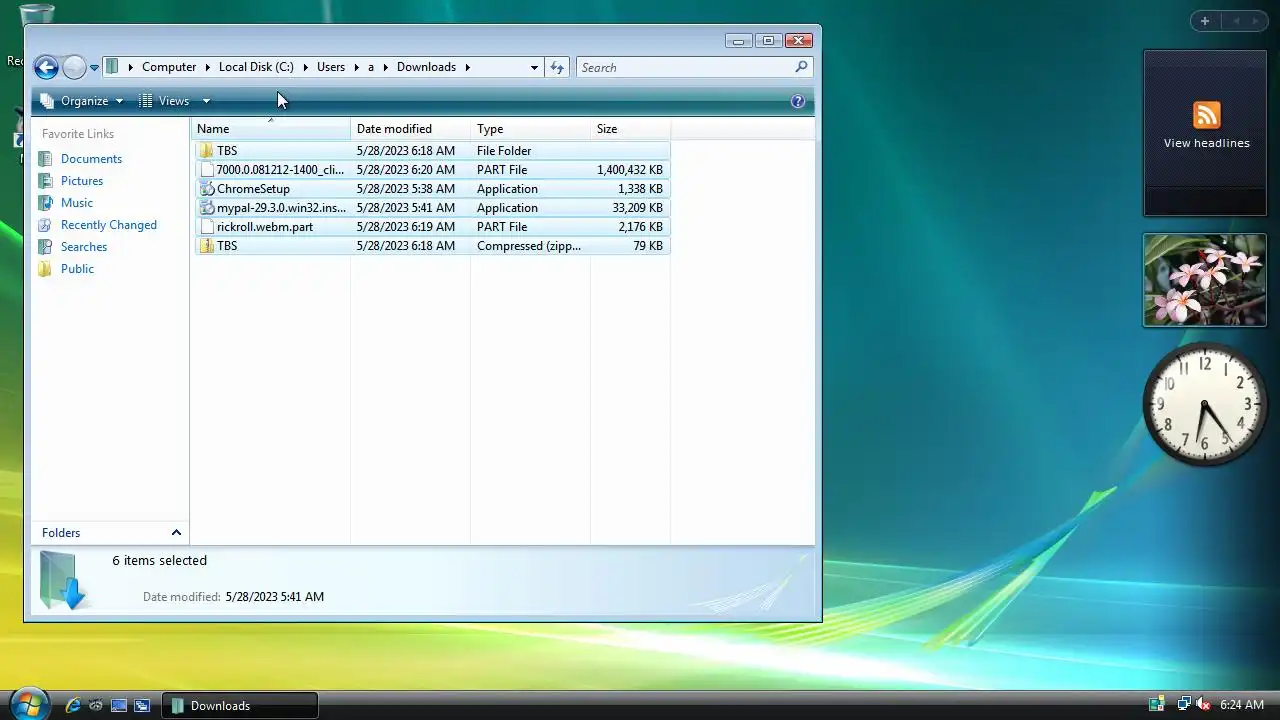Screen dimensions: 1280x720
Task: Click the Back navigation arrow button
Action: [x=46, y=67]
